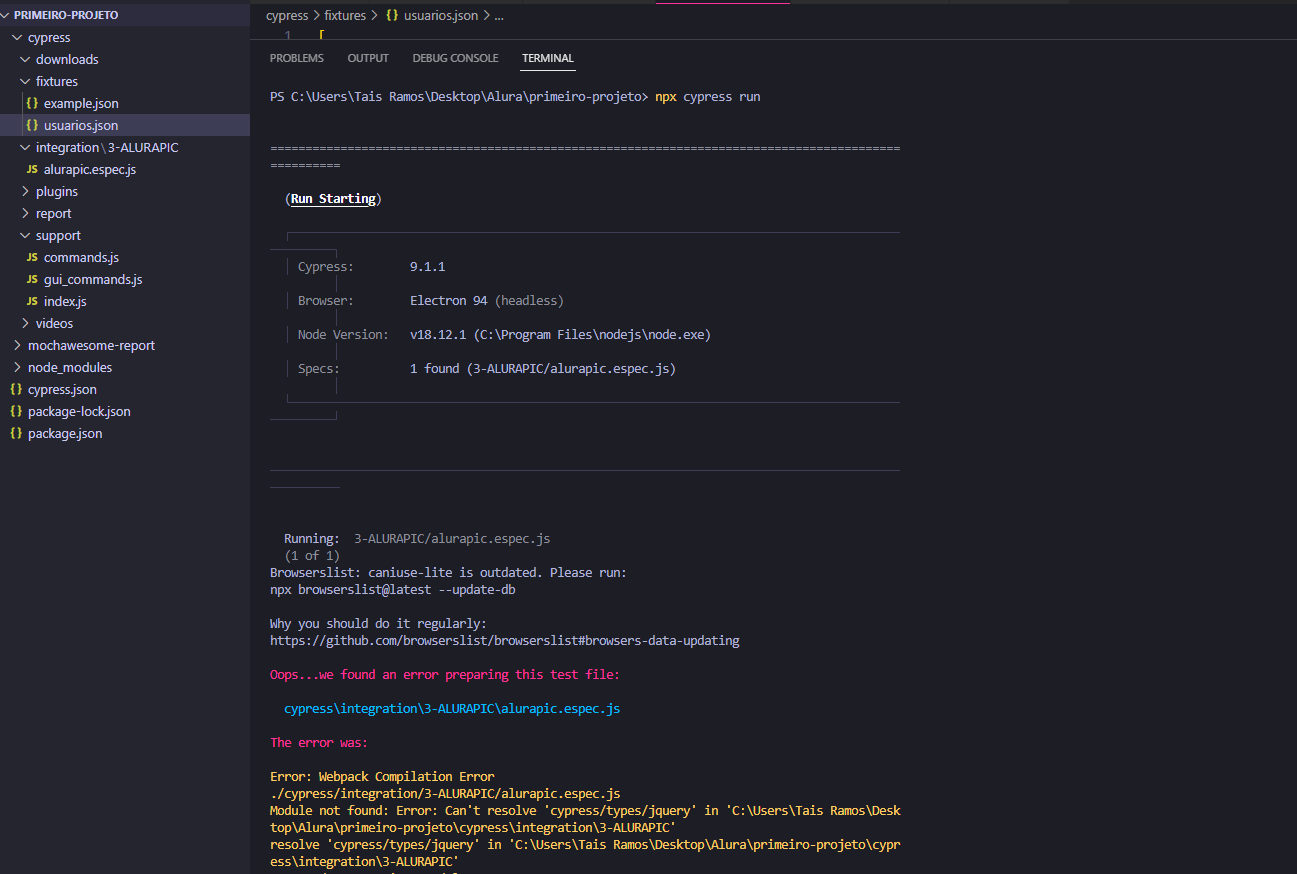Click usuarios.json in the breadcrumb

pyautogui.click(x=441, y=16)
